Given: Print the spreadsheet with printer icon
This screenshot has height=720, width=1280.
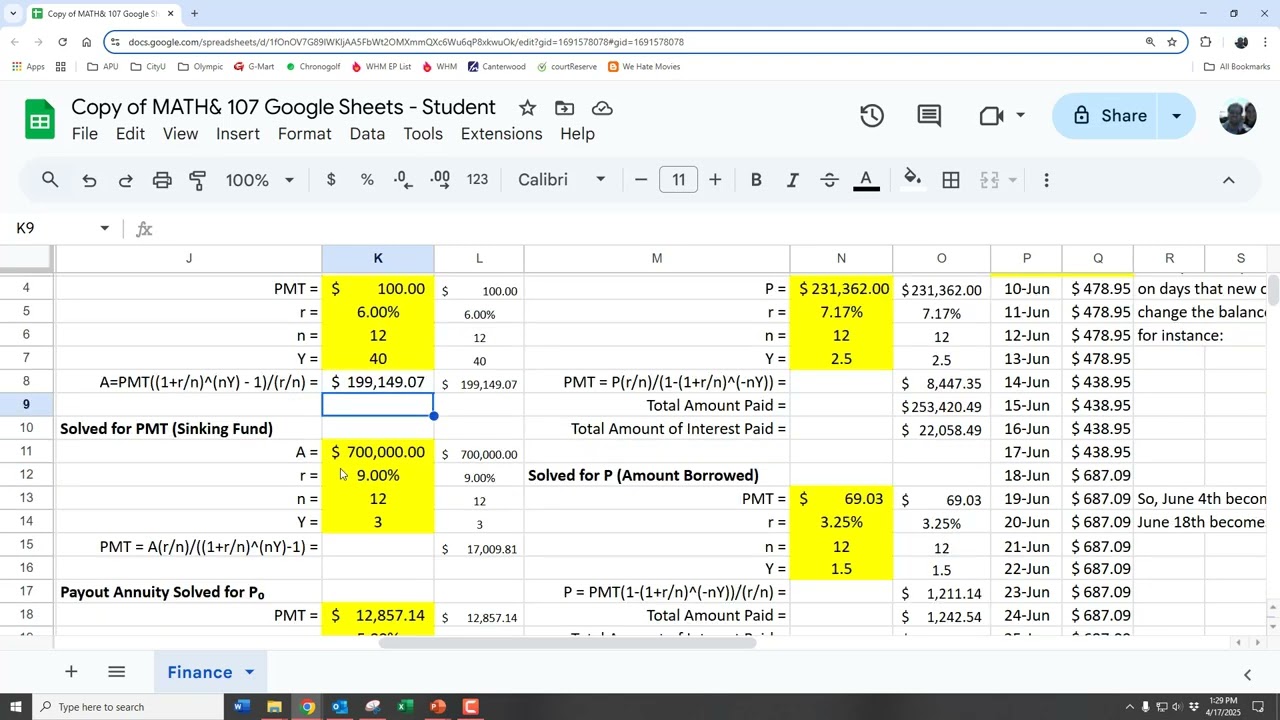Looking at the screenshot, I should (x=162, y=180).
